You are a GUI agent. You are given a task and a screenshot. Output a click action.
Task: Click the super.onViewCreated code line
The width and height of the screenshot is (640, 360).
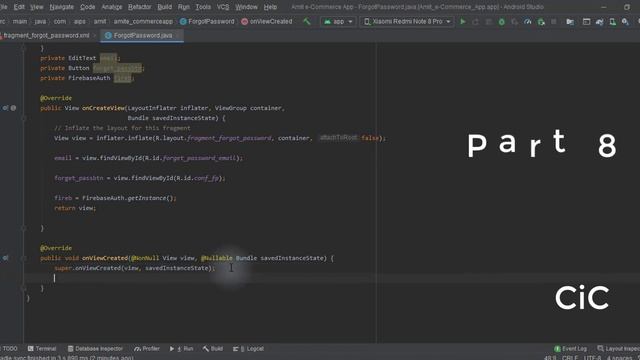(134, 268)
